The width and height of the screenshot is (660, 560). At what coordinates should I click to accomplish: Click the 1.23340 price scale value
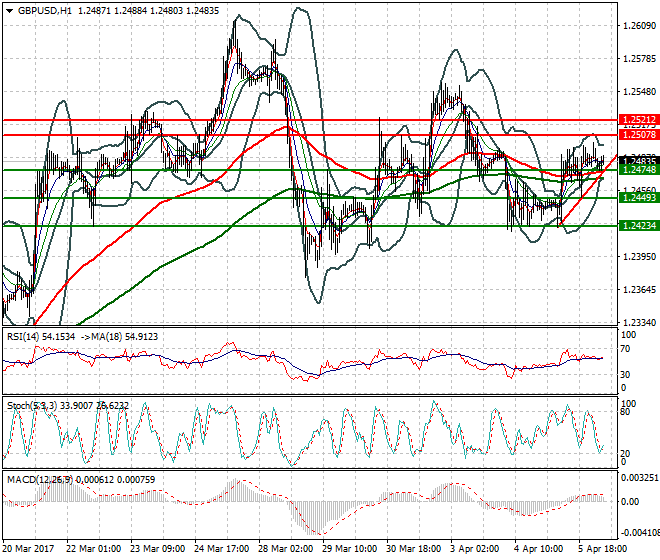(639, 323)
